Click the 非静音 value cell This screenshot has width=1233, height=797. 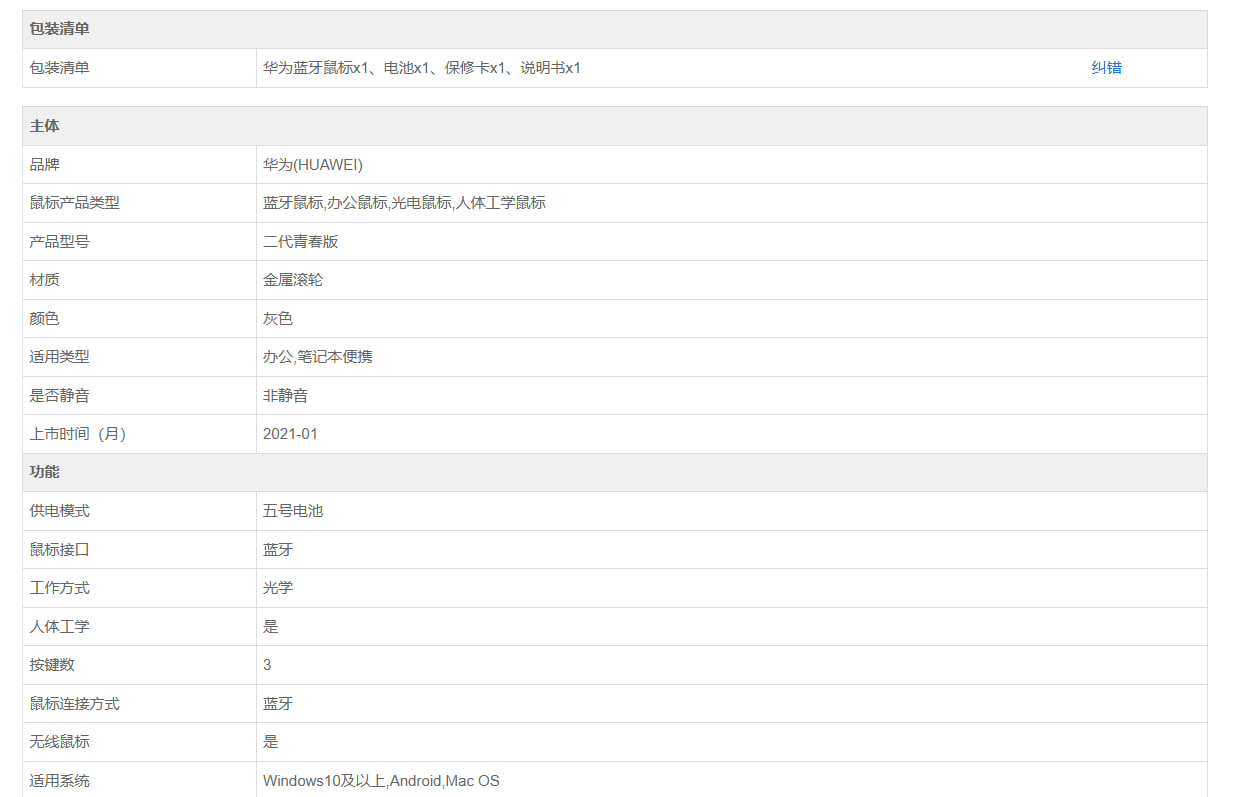click(286, 396)
